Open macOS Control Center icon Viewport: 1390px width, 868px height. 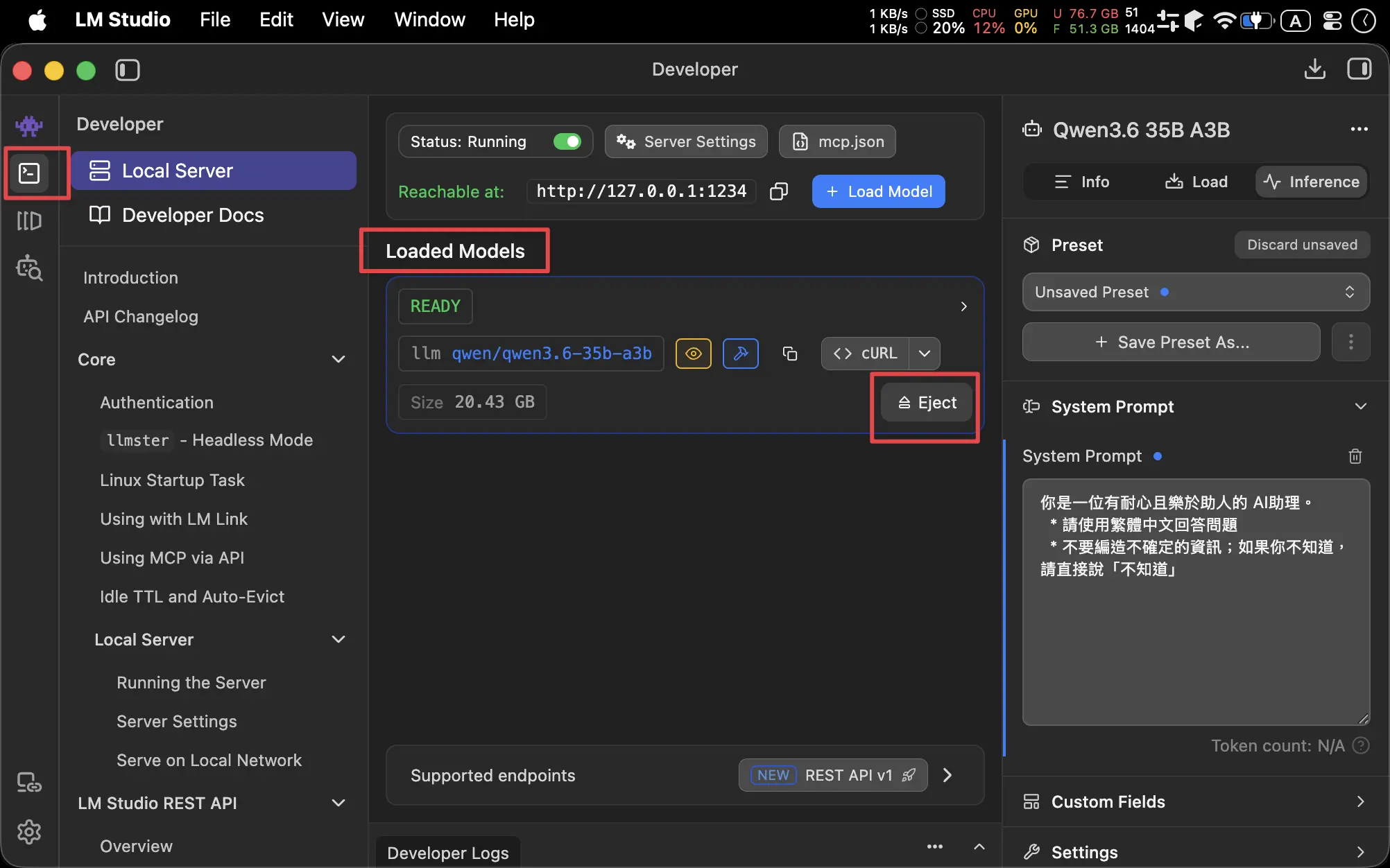click(x=1332, y=20)
